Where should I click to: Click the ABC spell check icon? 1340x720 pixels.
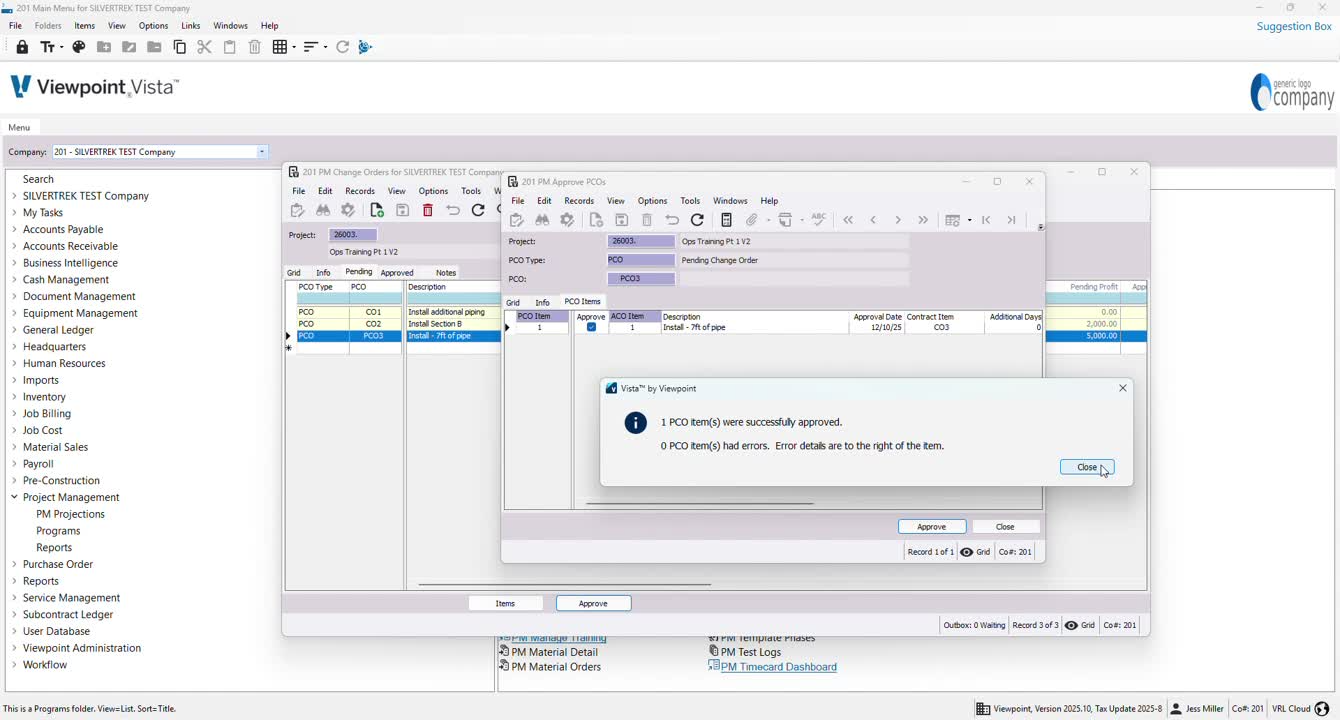tap(819, 219)
